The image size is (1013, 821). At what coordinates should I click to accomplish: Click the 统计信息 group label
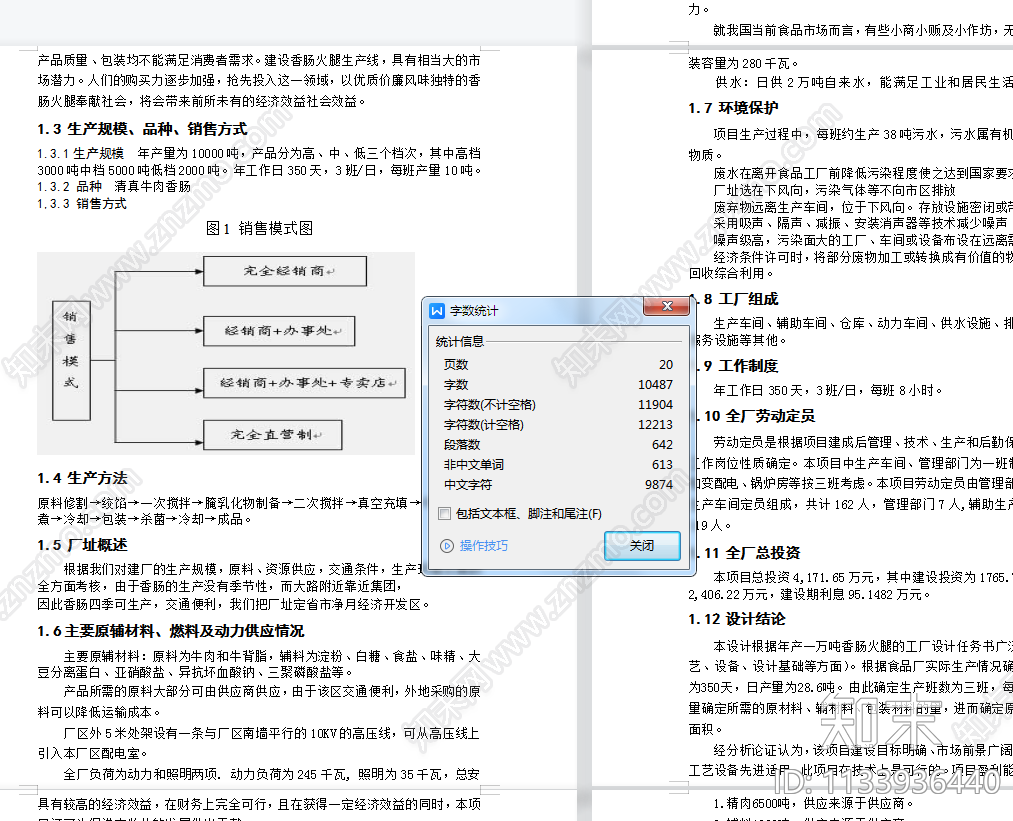click(459, 341)
